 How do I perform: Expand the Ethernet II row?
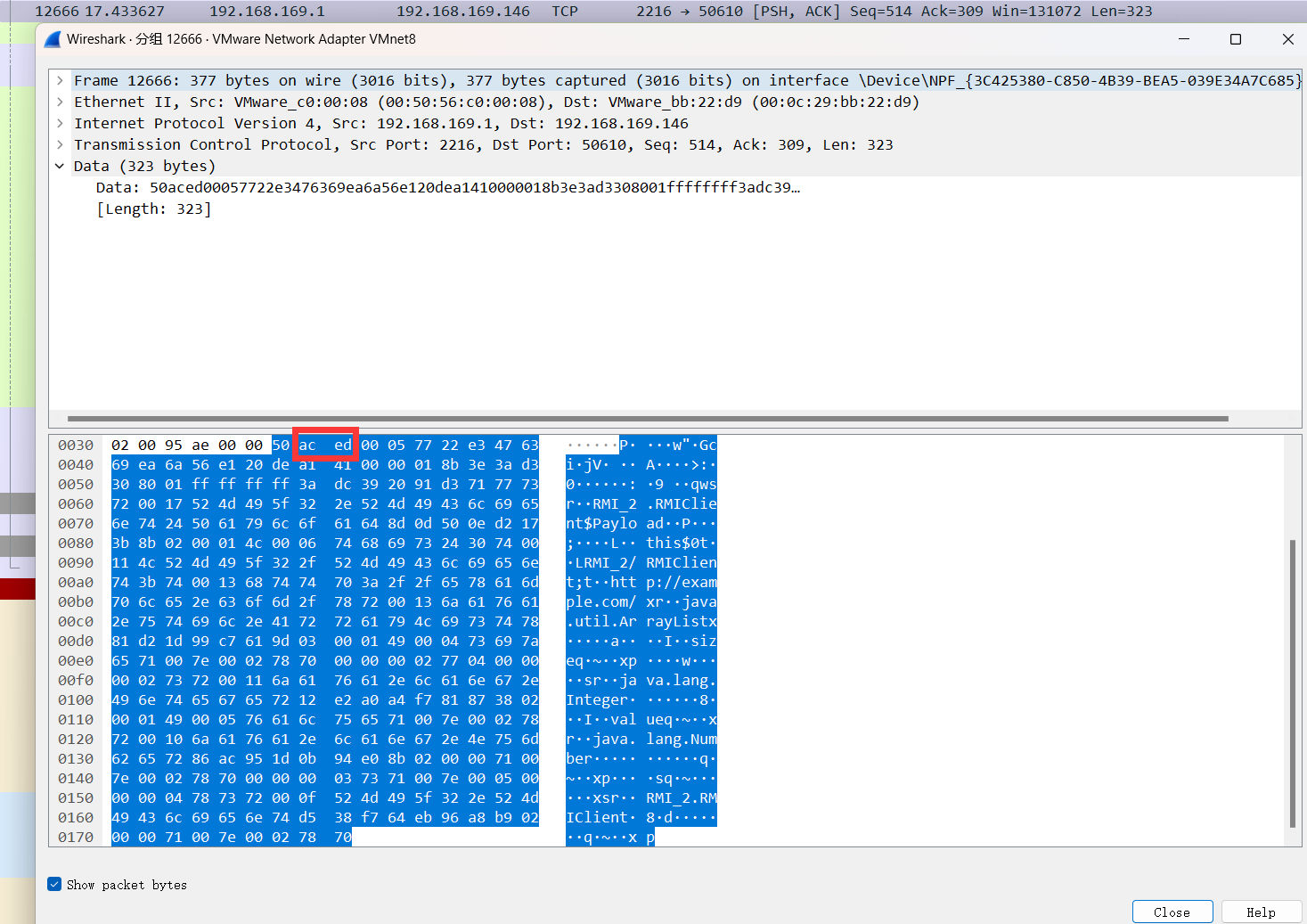click(60, 102)
